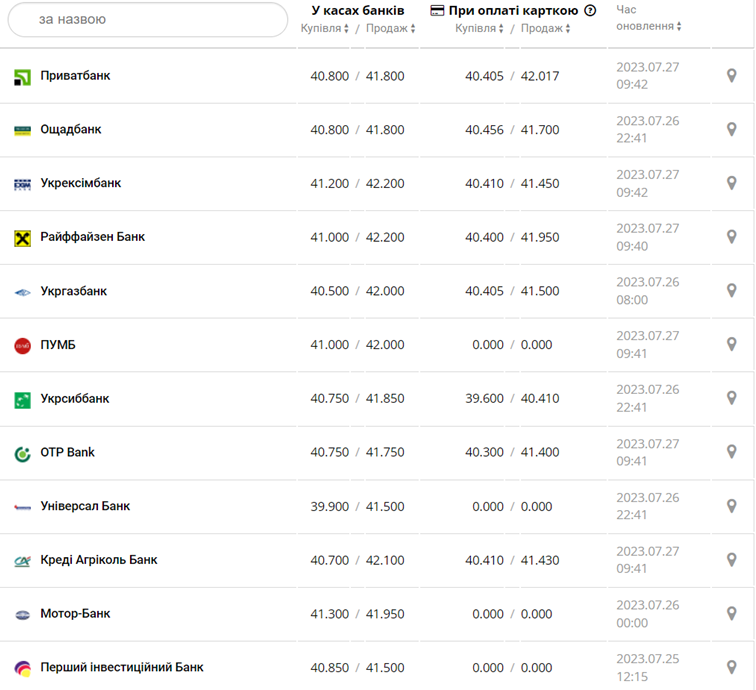
Task: Open the Приватбанк bank link
Action: tap(75, 76)
